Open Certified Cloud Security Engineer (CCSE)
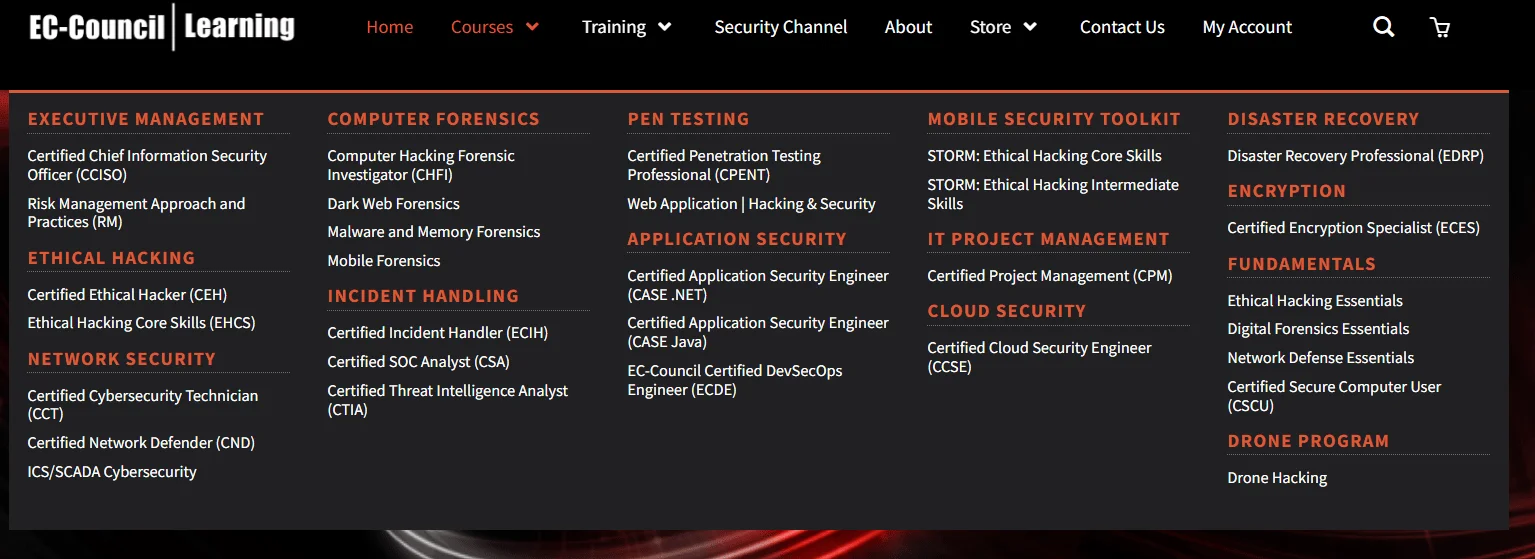1535x559 pixels. tap(1039, 357)
